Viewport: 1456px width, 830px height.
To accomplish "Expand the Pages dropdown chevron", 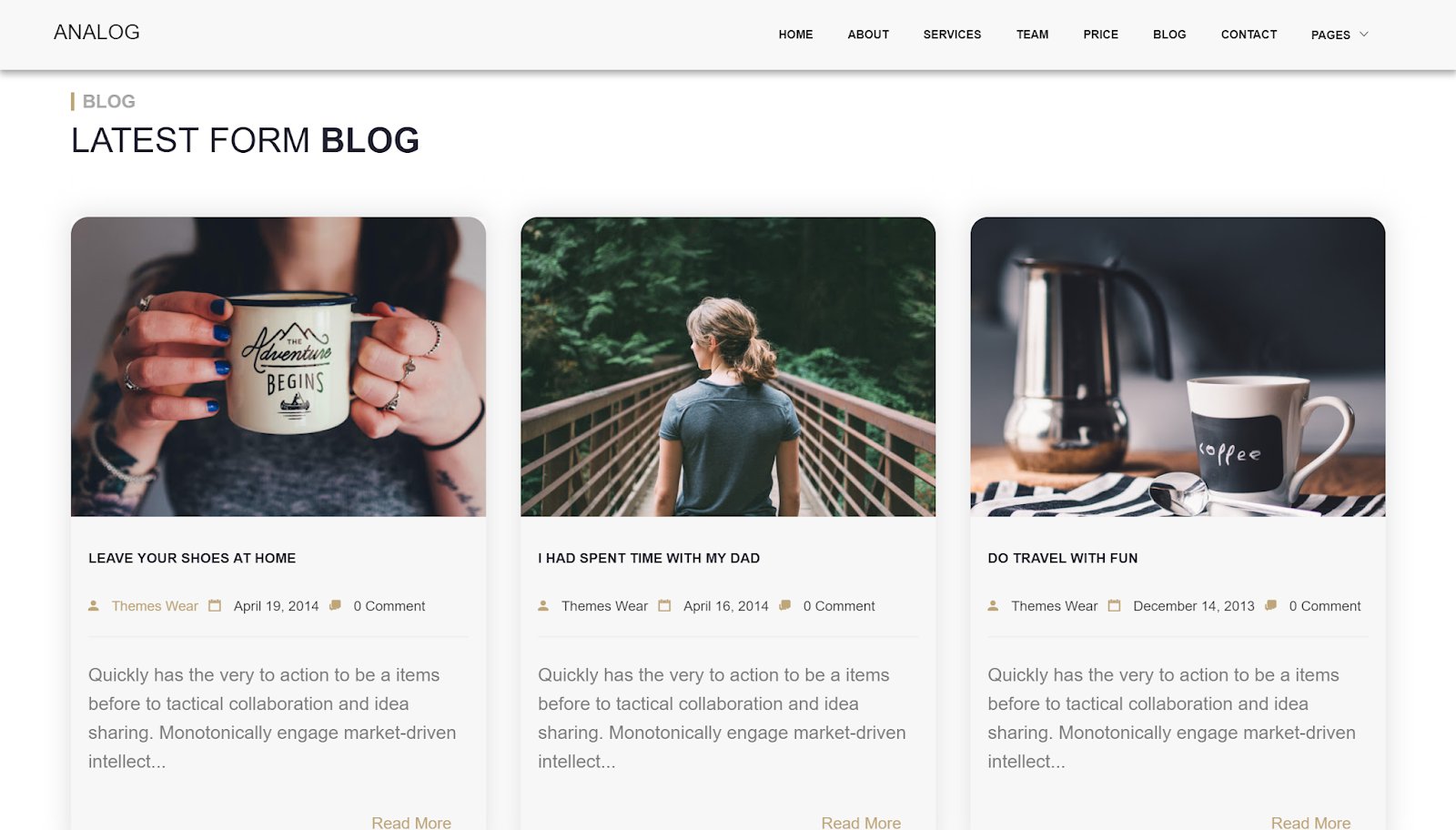I will point(1364,35).
